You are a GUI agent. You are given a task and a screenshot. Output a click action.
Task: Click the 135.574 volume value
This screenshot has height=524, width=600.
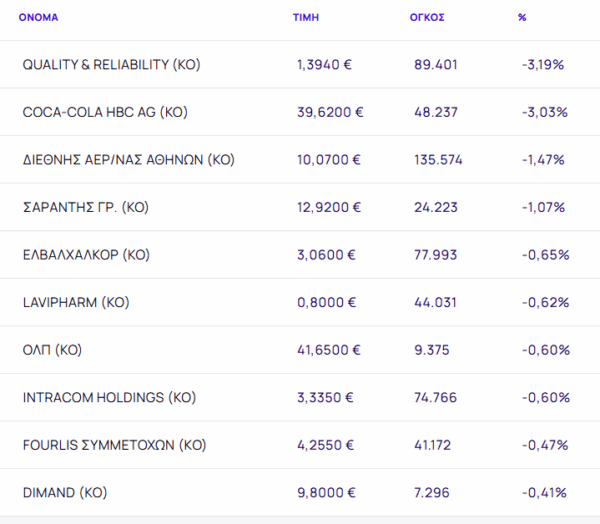tap(438, 160)
